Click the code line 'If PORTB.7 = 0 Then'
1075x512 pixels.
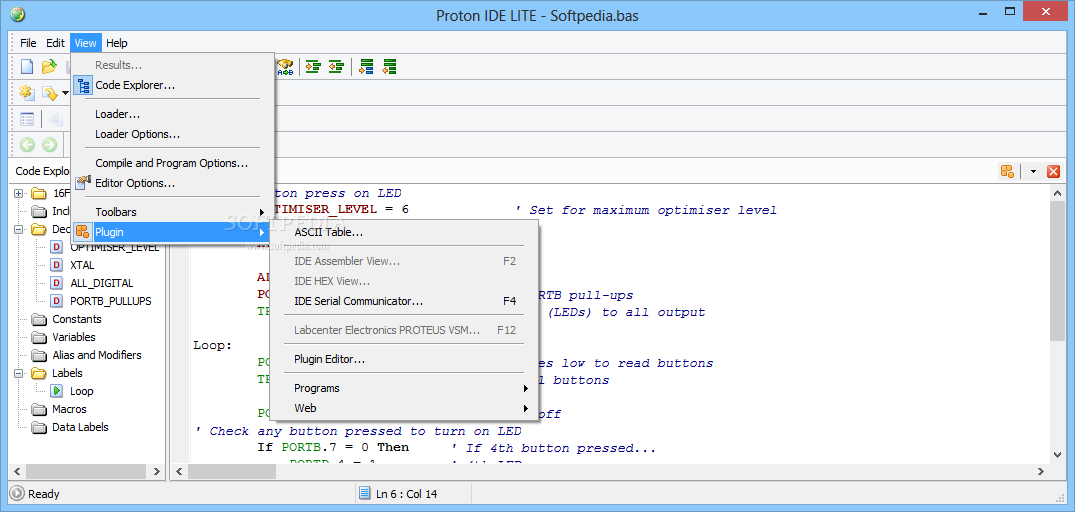[333, 448]
